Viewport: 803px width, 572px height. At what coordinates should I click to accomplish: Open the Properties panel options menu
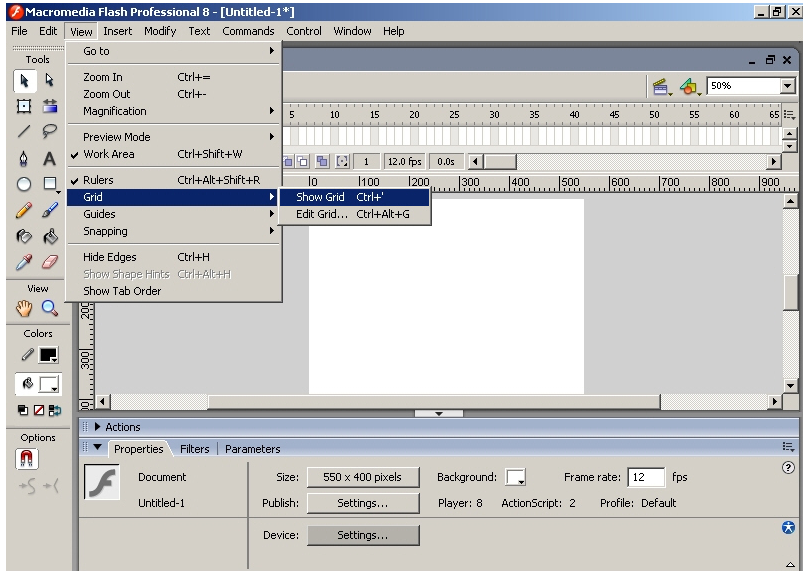coord(788,447)
